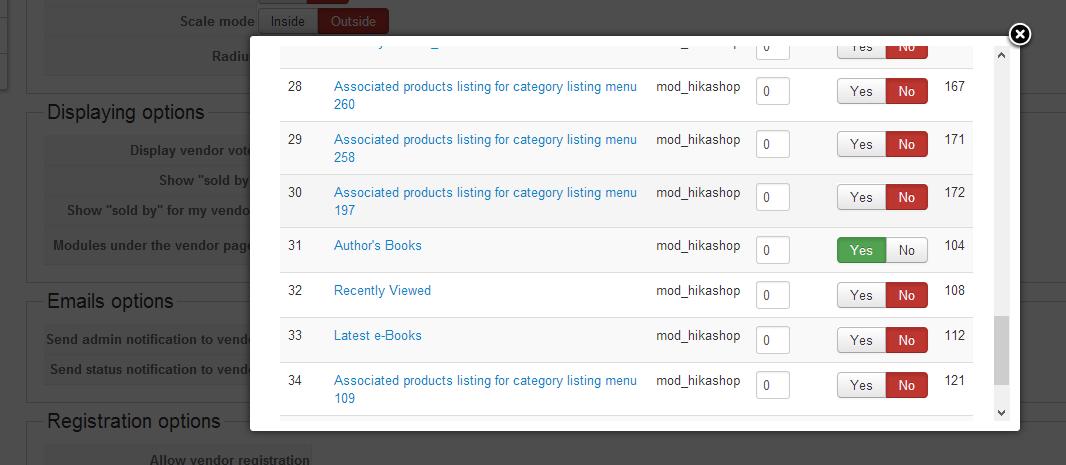
Task: Click ordering field for row 29
Action: (x=772, y=144)
